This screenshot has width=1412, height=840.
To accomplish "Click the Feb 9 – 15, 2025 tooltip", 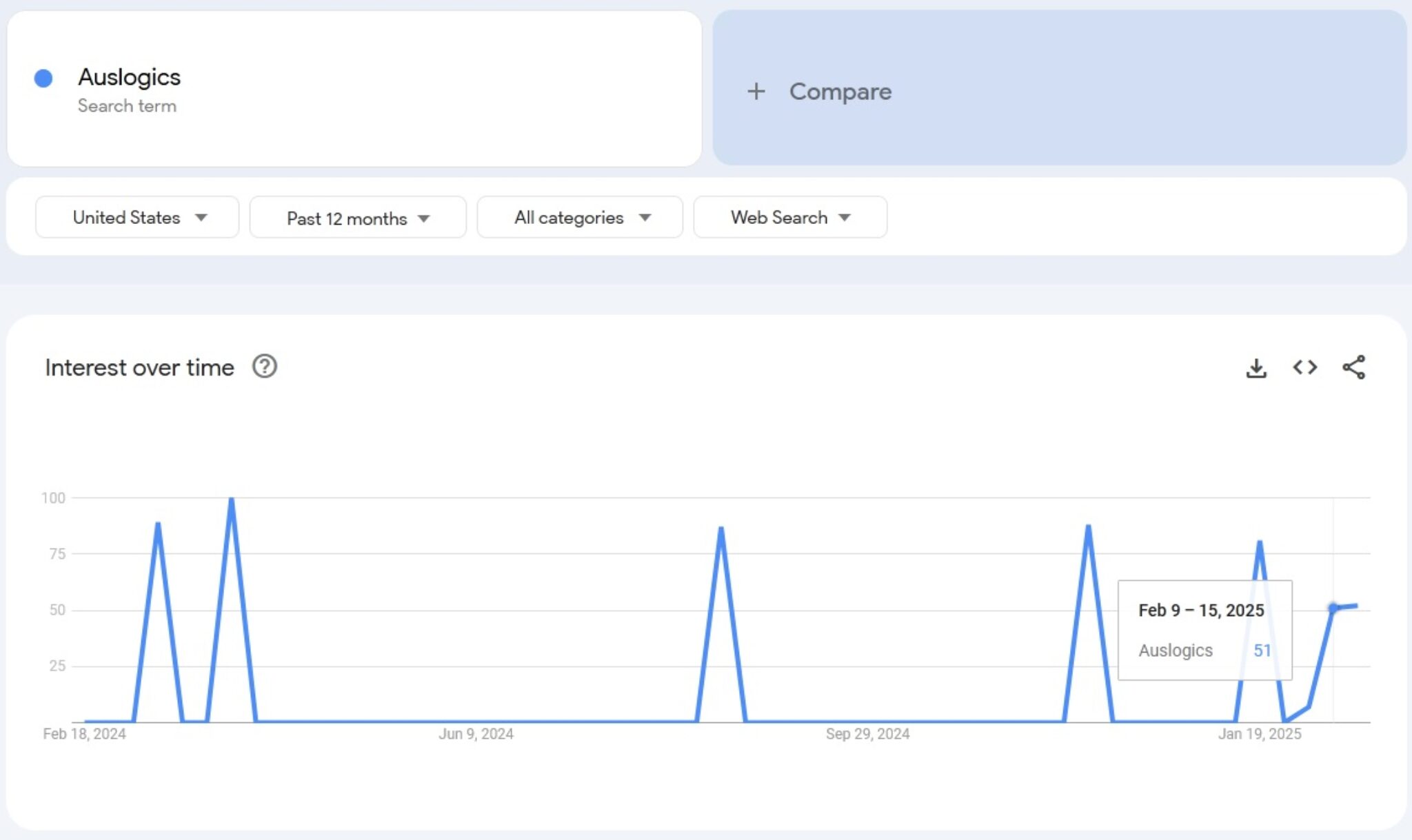I will pyautogui.click(x=1204, y=630).
